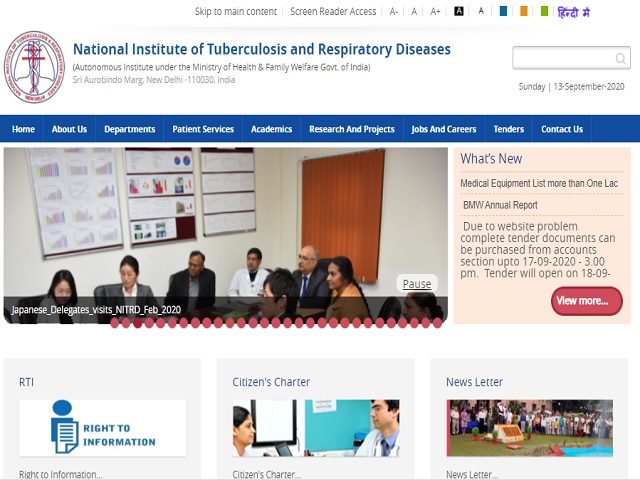Click the Sri Aurobindo Marg address line

point(154,80)
